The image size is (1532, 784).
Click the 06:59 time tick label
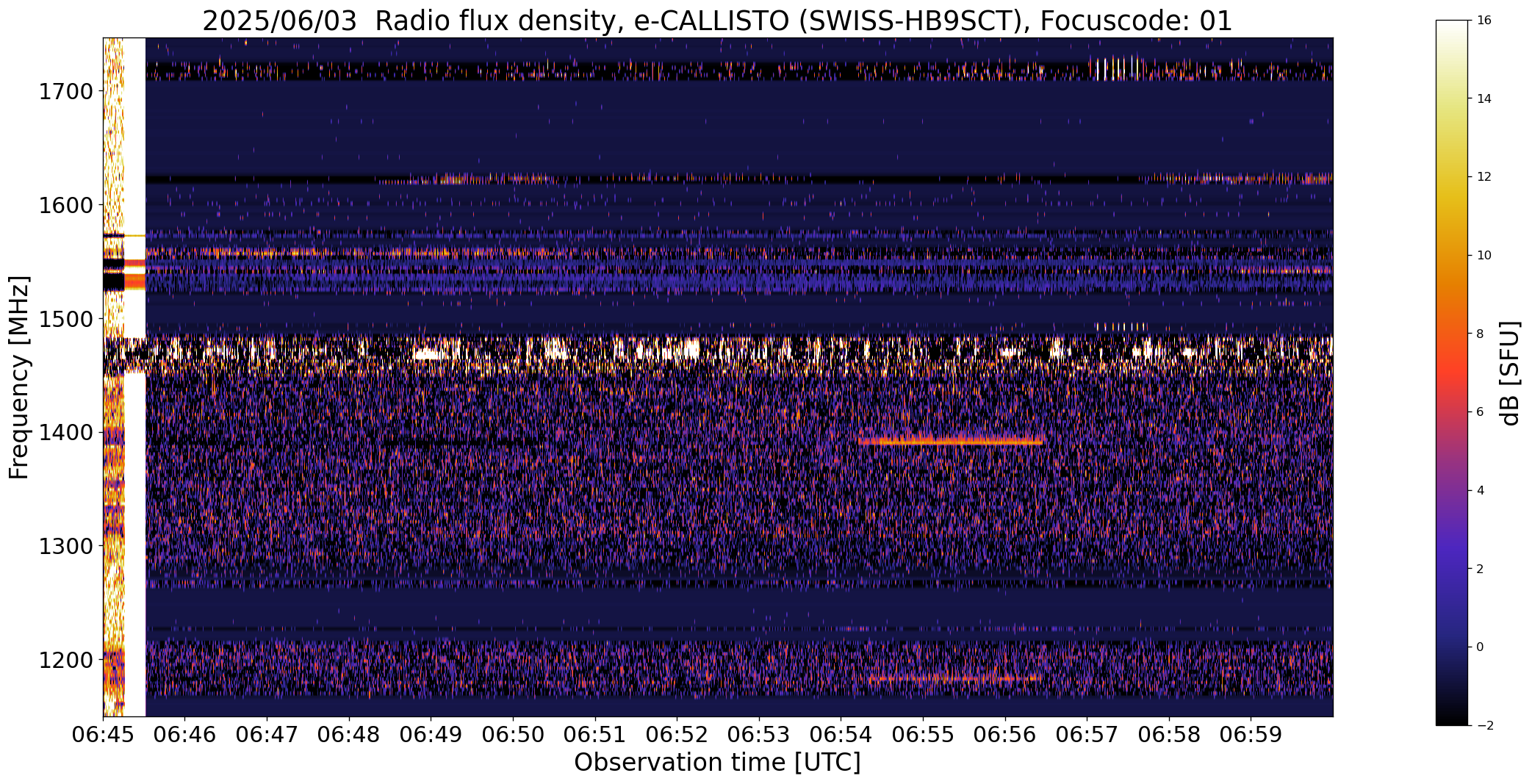(x=1252, y=735)
